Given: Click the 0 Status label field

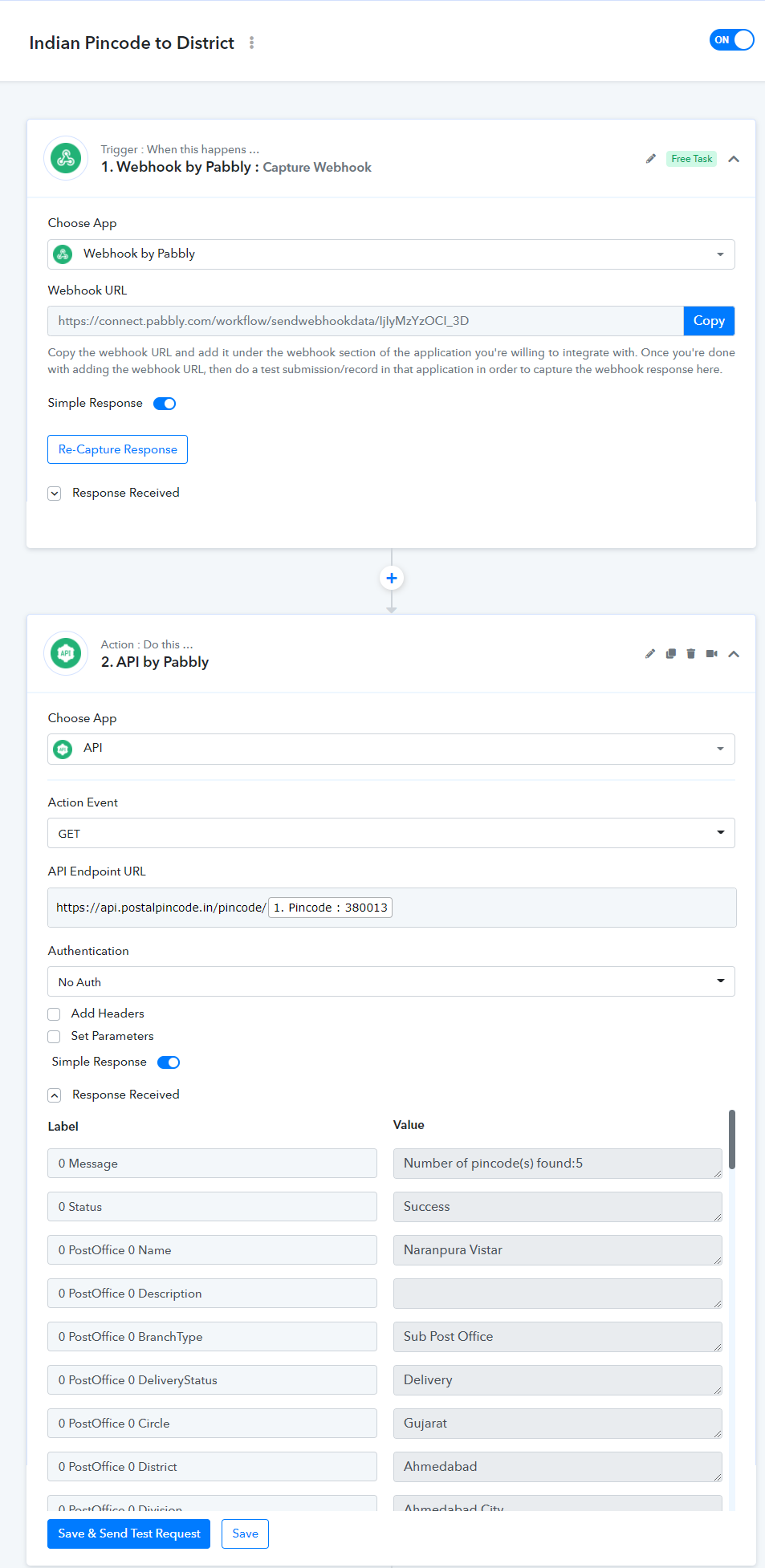Looking at the screenshot, I should pyautogui.click(x=212, y=1207).
